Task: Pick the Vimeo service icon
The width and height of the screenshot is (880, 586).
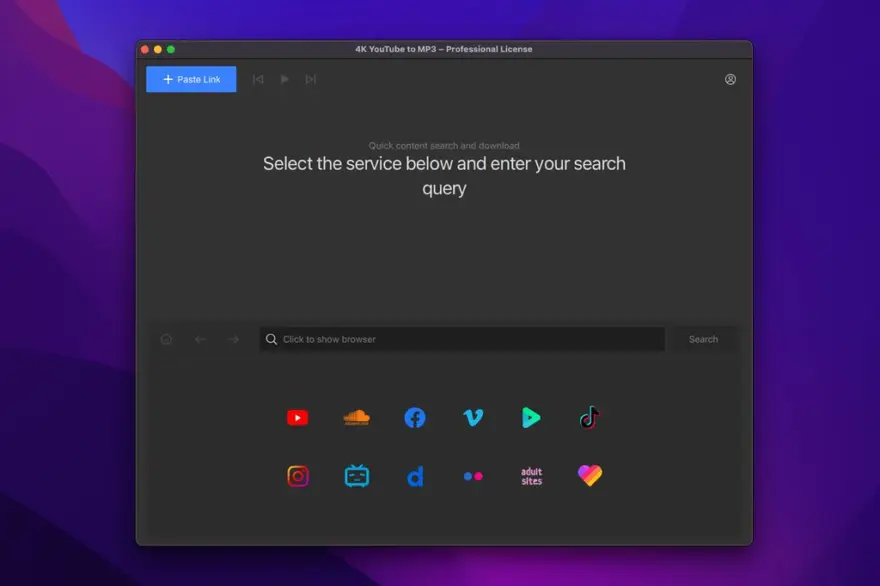Action: coord(473,418)
